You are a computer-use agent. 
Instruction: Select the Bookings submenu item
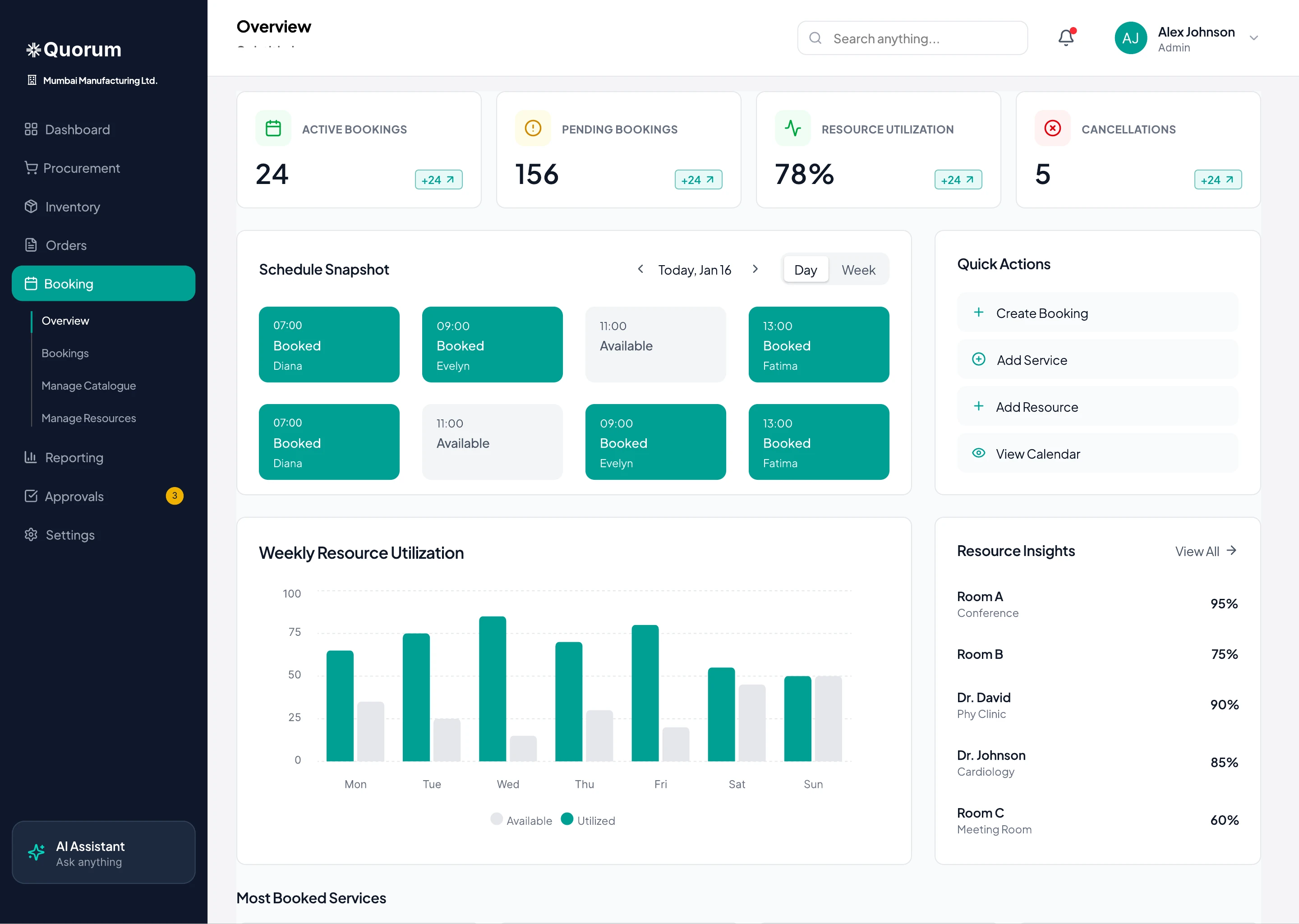[65, 354]
